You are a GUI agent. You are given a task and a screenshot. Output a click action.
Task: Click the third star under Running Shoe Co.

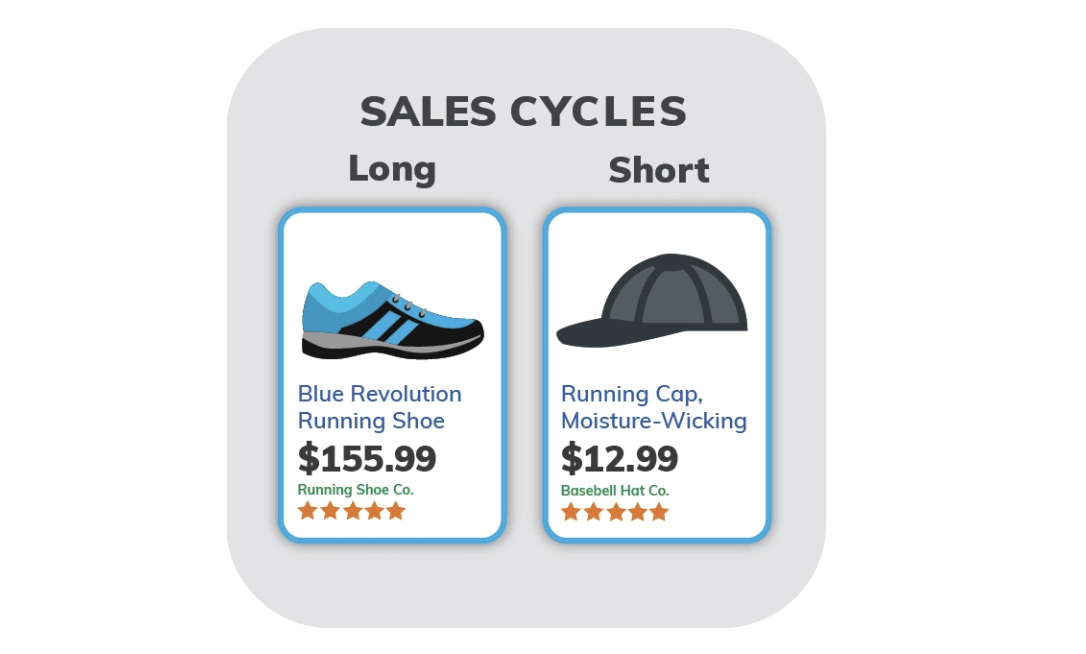[x=353, y=511]
